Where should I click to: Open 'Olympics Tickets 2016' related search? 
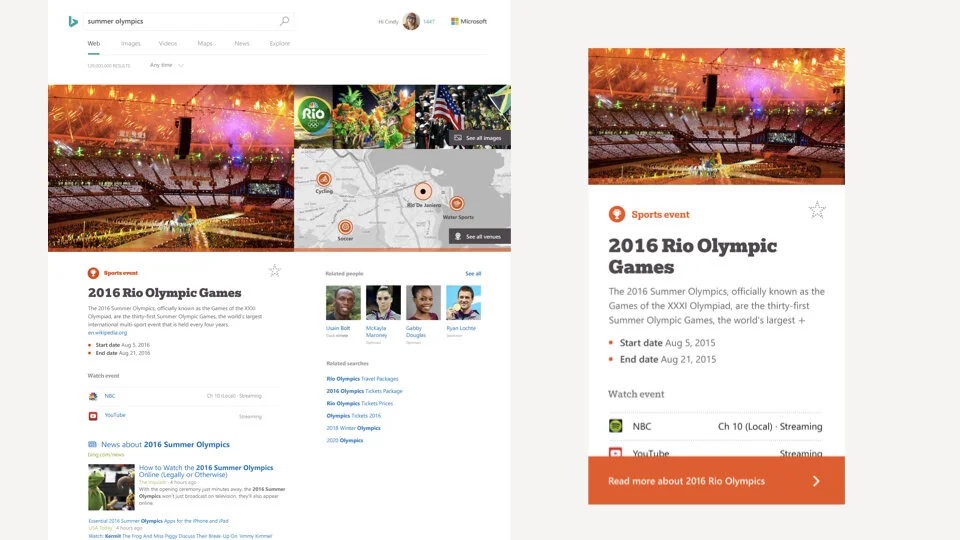(x=354, y=416)
